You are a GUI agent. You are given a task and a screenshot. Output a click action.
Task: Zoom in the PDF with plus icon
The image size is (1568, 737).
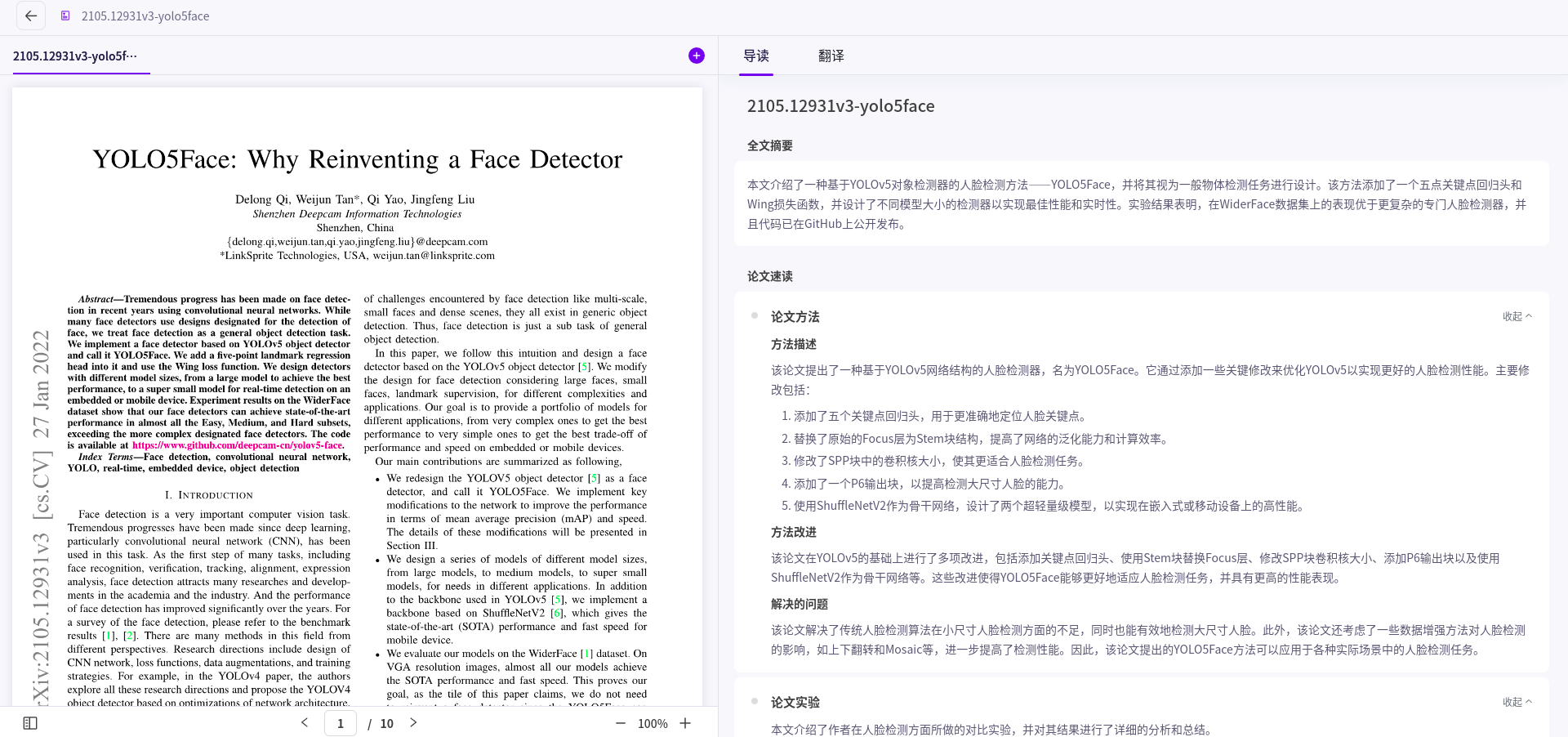[x=685, y=723]
